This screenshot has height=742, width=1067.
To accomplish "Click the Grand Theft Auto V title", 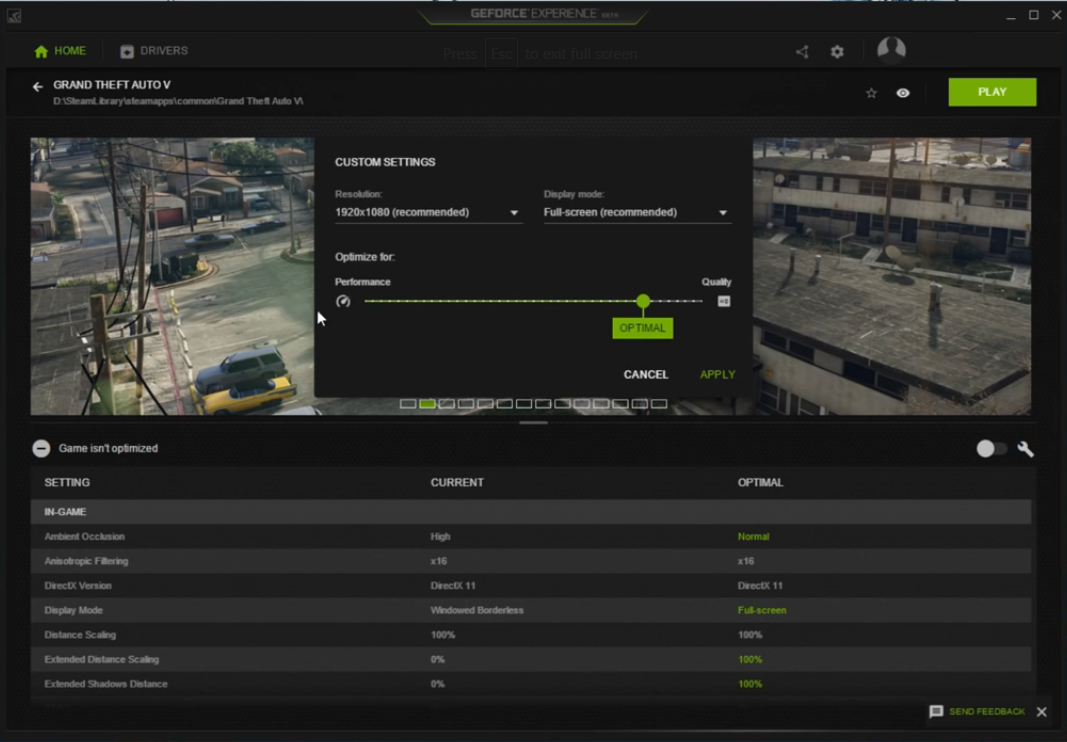I will coord(112,84).
